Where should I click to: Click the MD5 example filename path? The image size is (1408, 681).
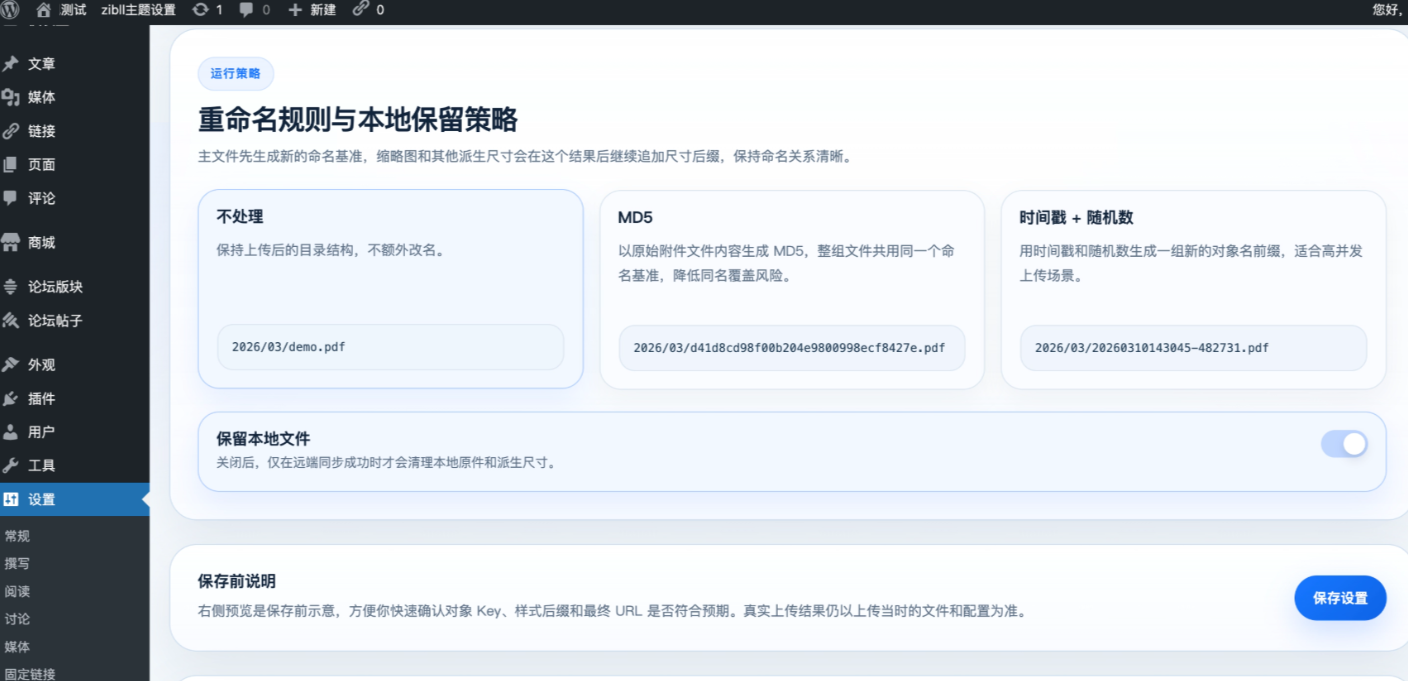tap(789, 348)
